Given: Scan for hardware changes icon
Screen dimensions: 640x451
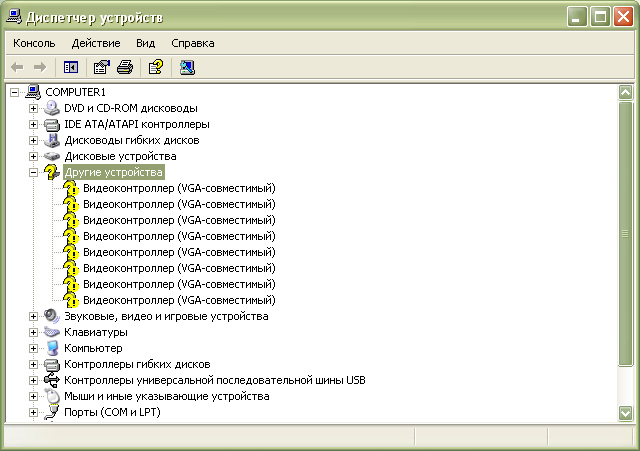Looking at the screenshot, I should [187, 67].
